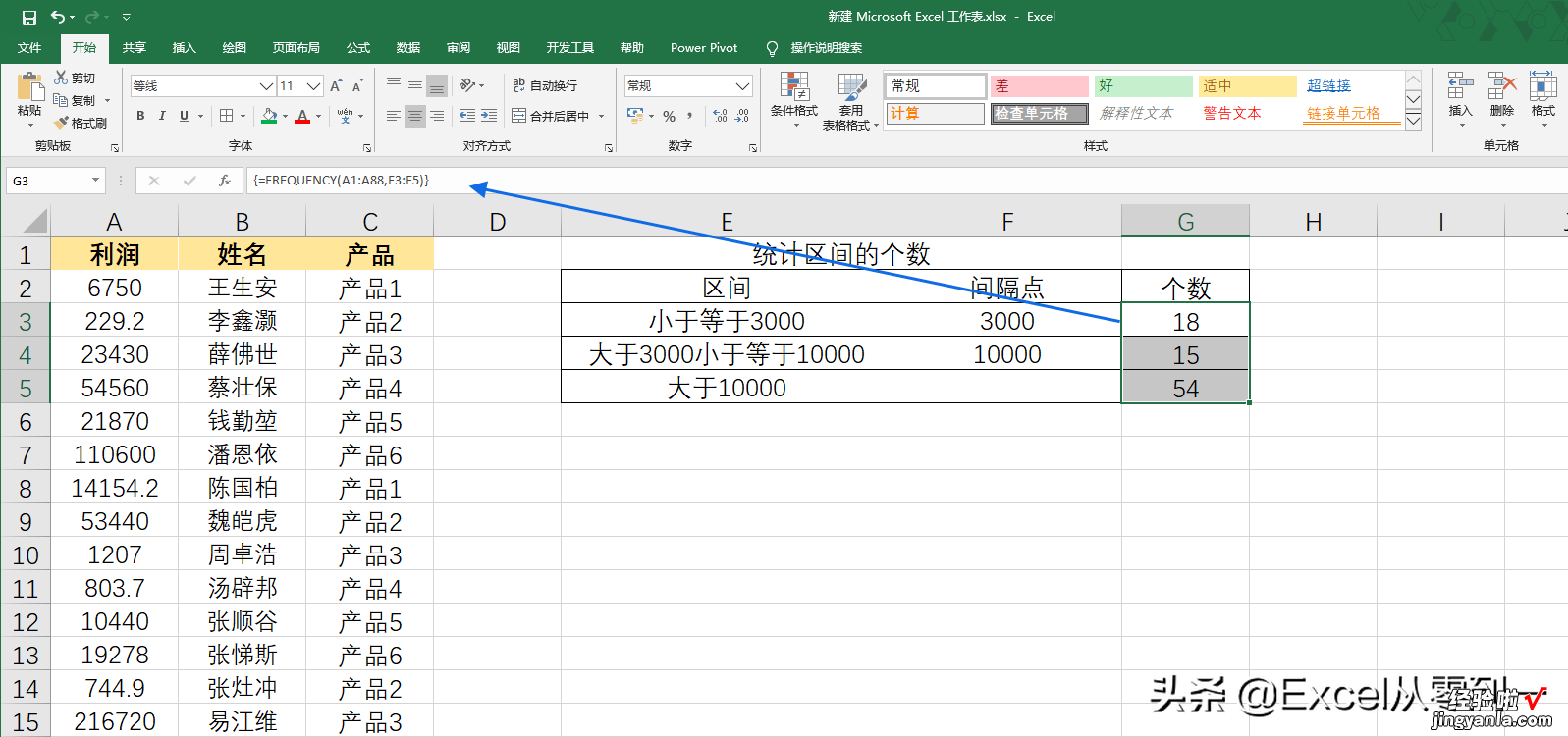1568x737 pixels.
Task: Select cell with 薛佛世
Action: 243,354
